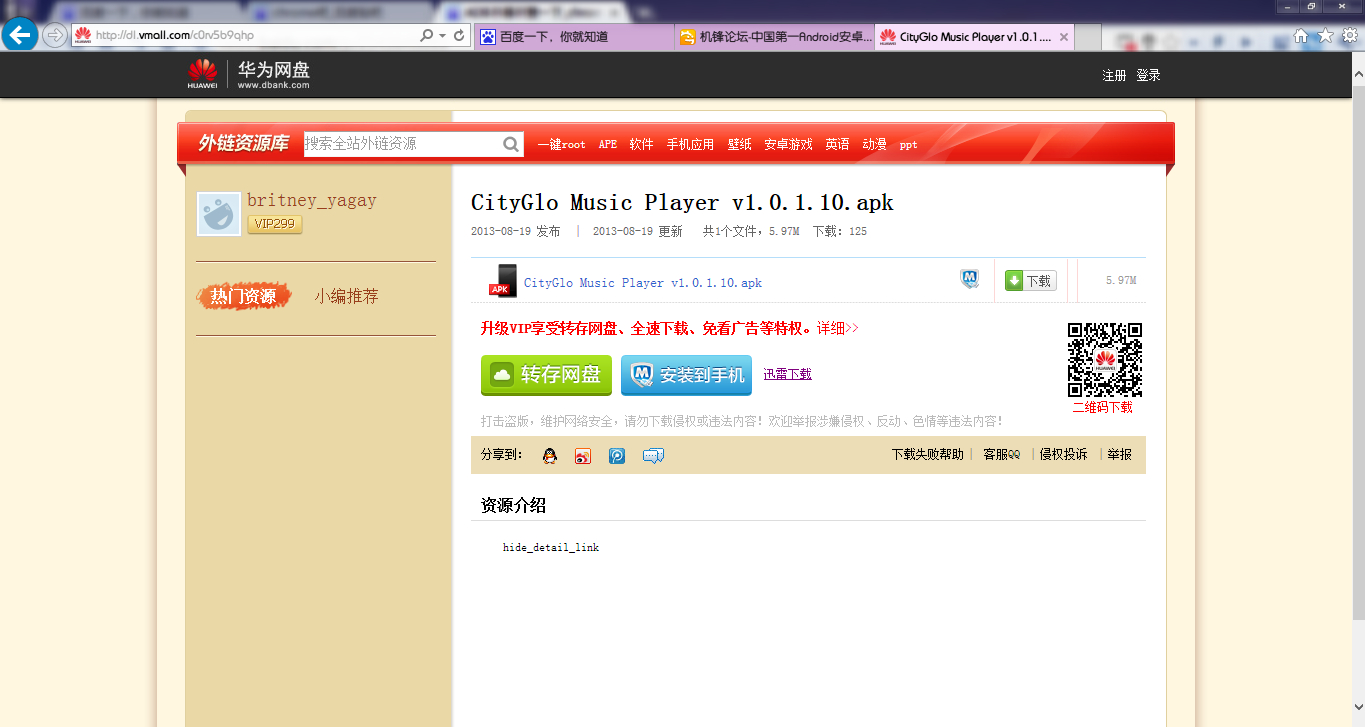Screen dimensions: 1365x727
Task: Click the 二维码下载 label
Action: click(x=1103, y=408)
